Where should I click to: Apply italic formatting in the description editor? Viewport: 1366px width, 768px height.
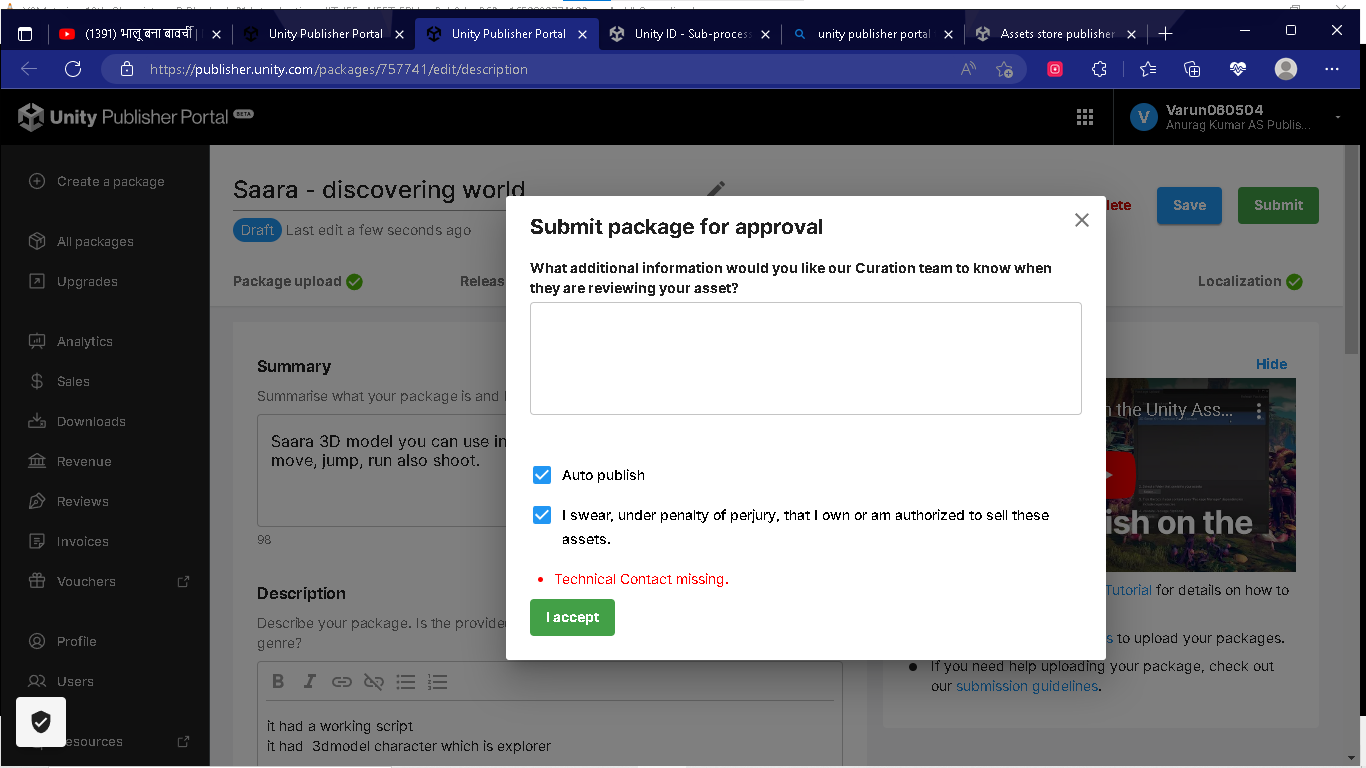[x=309, y=681]
